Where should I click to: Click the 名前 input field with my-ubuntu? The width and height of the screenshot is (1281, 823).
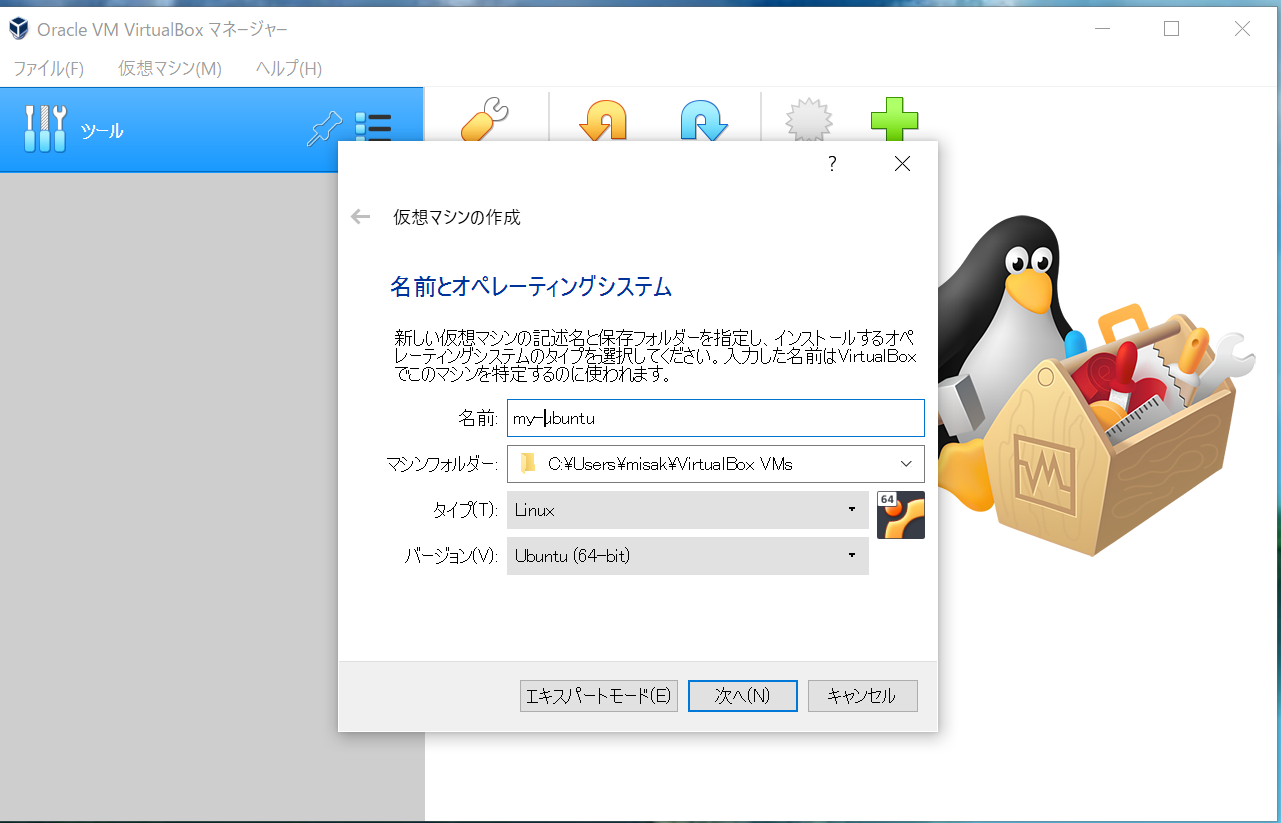pyautogui.click(x=716, y=418)
